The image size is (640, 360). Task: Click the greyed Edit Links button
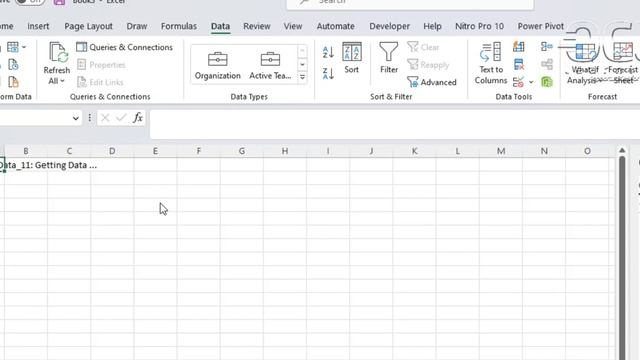100,82
